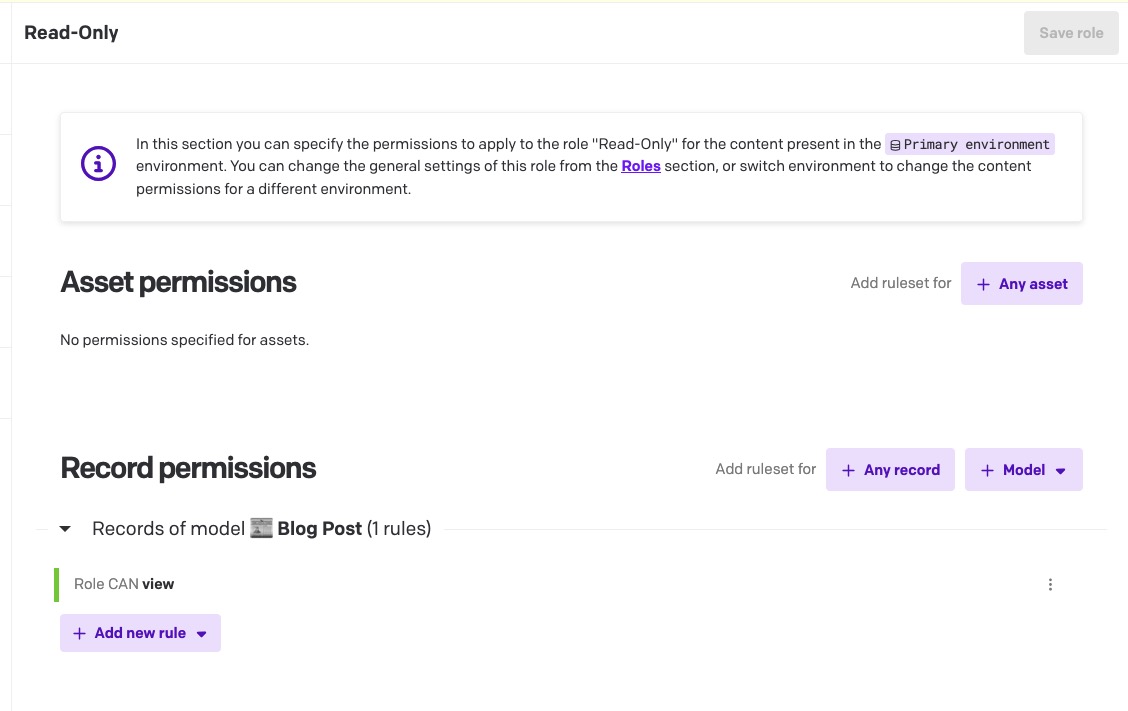
Task: Click the Blog Post model emoji icon
Action: (x=261, y=528)
